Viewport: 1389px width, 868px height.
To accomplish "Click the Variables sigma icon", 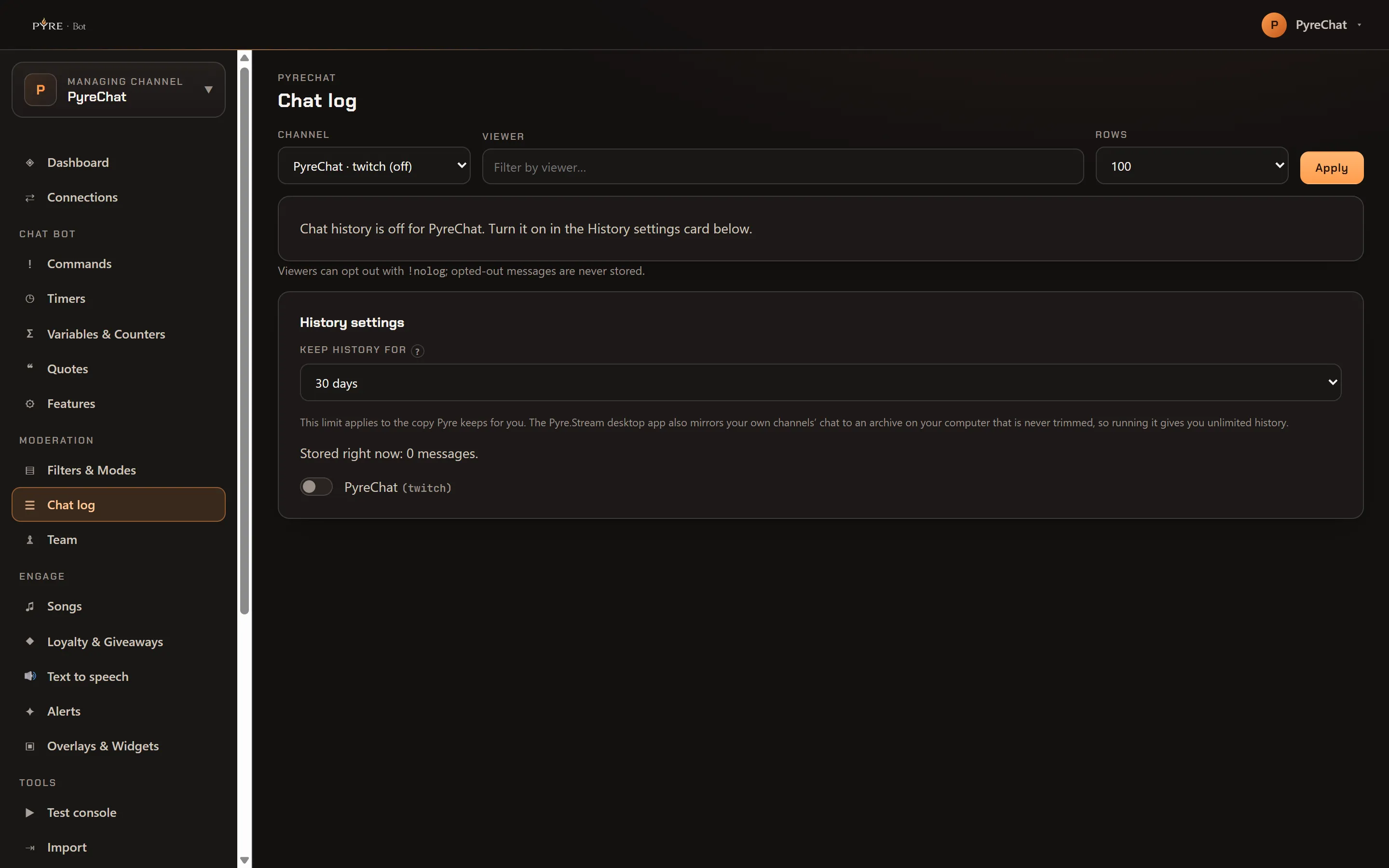I will tap(30, 334).
